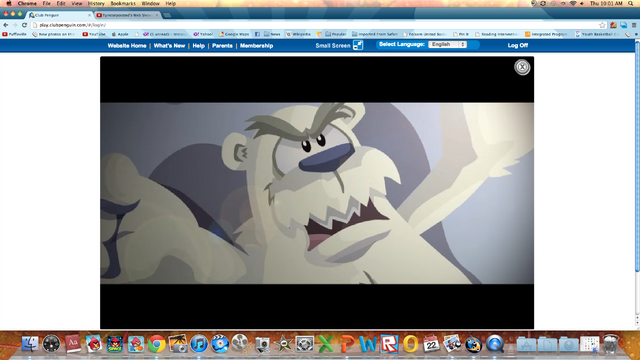This screenshot has height=360, width=640.
Task: Expand the Popular bookmarks folder
Action: (336, 34)
